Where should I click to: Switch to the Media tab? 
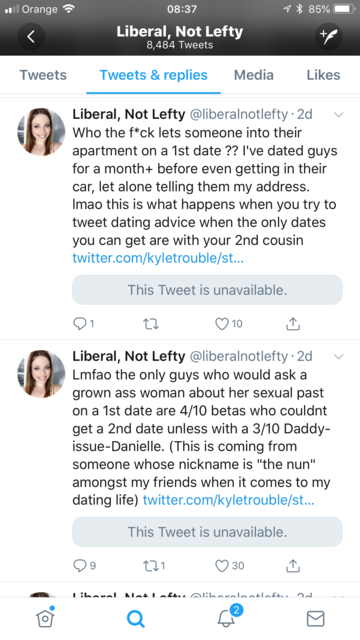pos(253,75)
